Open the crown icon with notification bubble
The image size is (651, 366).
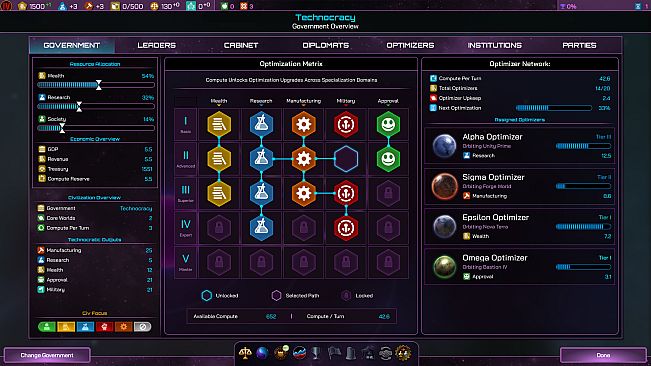[x=281, y=353]
